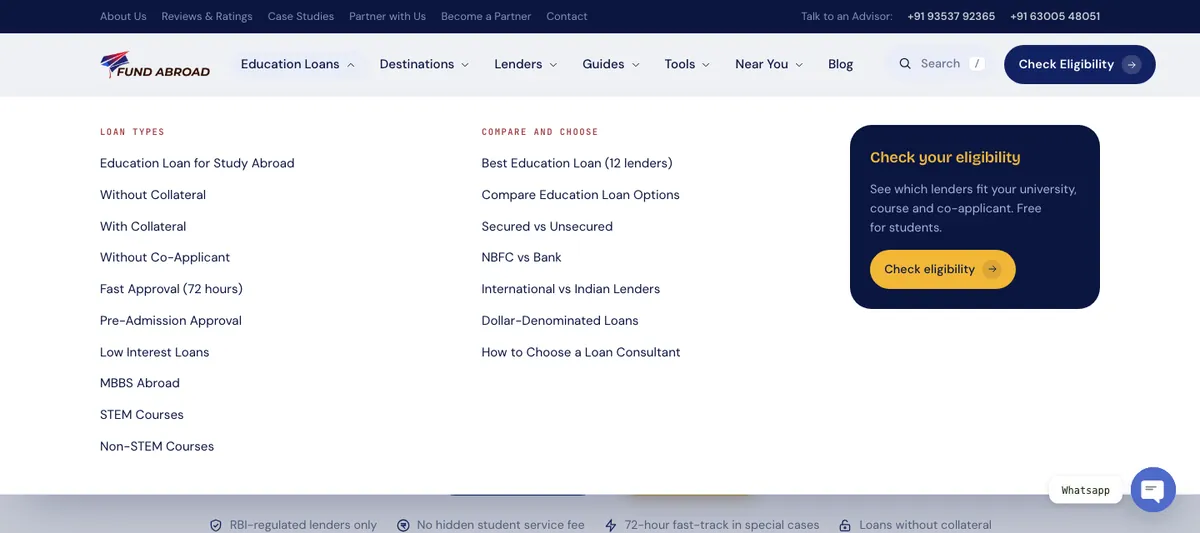1200x533 pixels.
Task: Expand the Tools menu
Action: (x=687, y=64)
